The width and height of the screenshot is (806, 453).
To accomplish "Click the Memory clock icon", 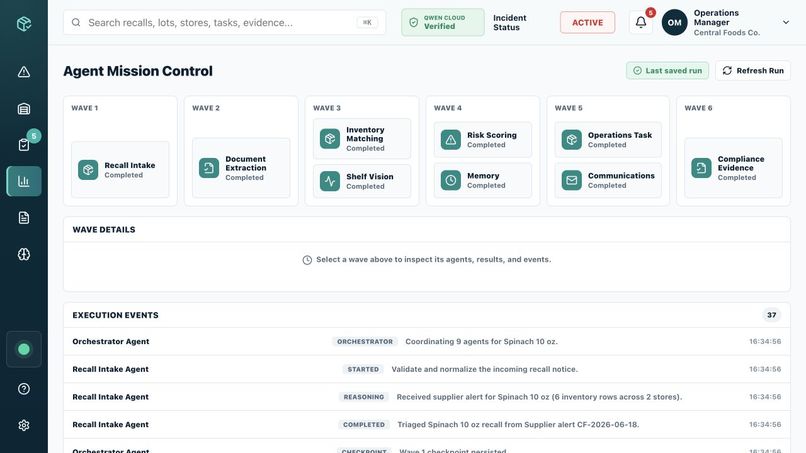I will click(x=450, y=180).
